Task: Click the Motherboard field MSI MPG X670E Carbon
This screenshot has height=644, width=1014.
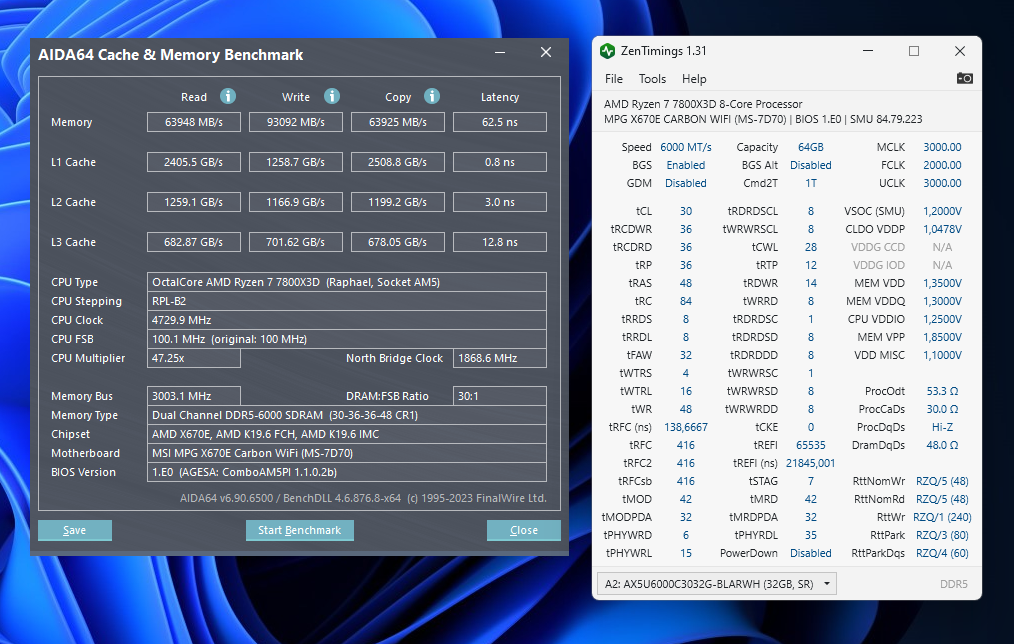Action: coord(347,453)
